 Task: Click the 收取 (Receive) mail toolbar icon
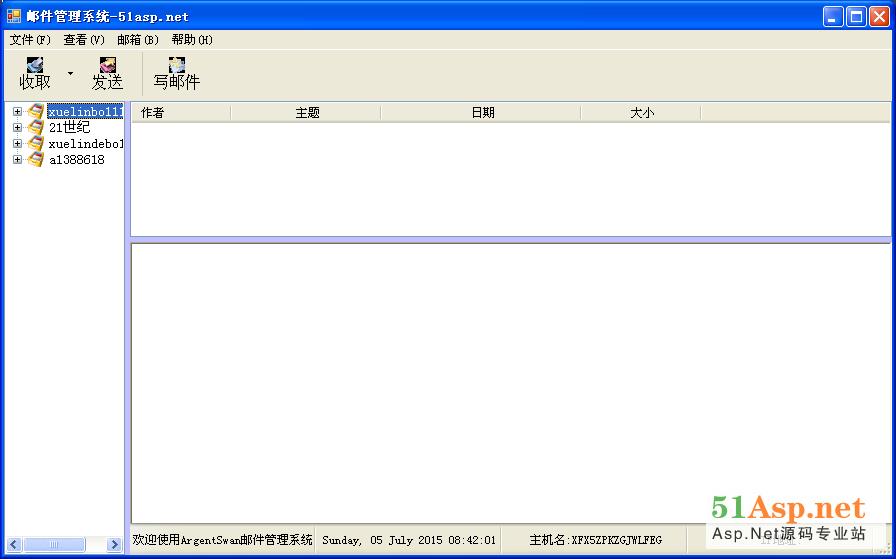(35, 66)
